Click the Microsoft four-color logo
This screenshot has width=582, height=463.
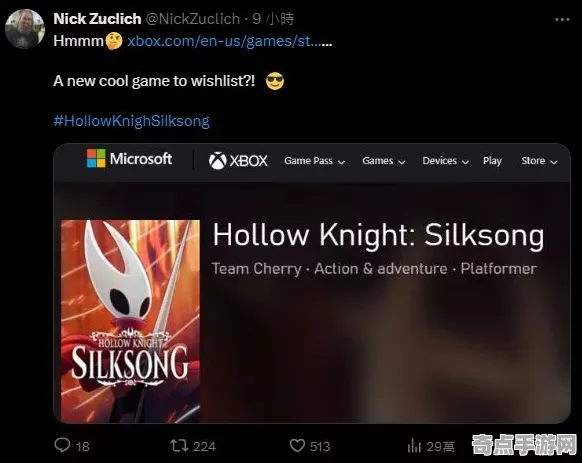point(96,159)
